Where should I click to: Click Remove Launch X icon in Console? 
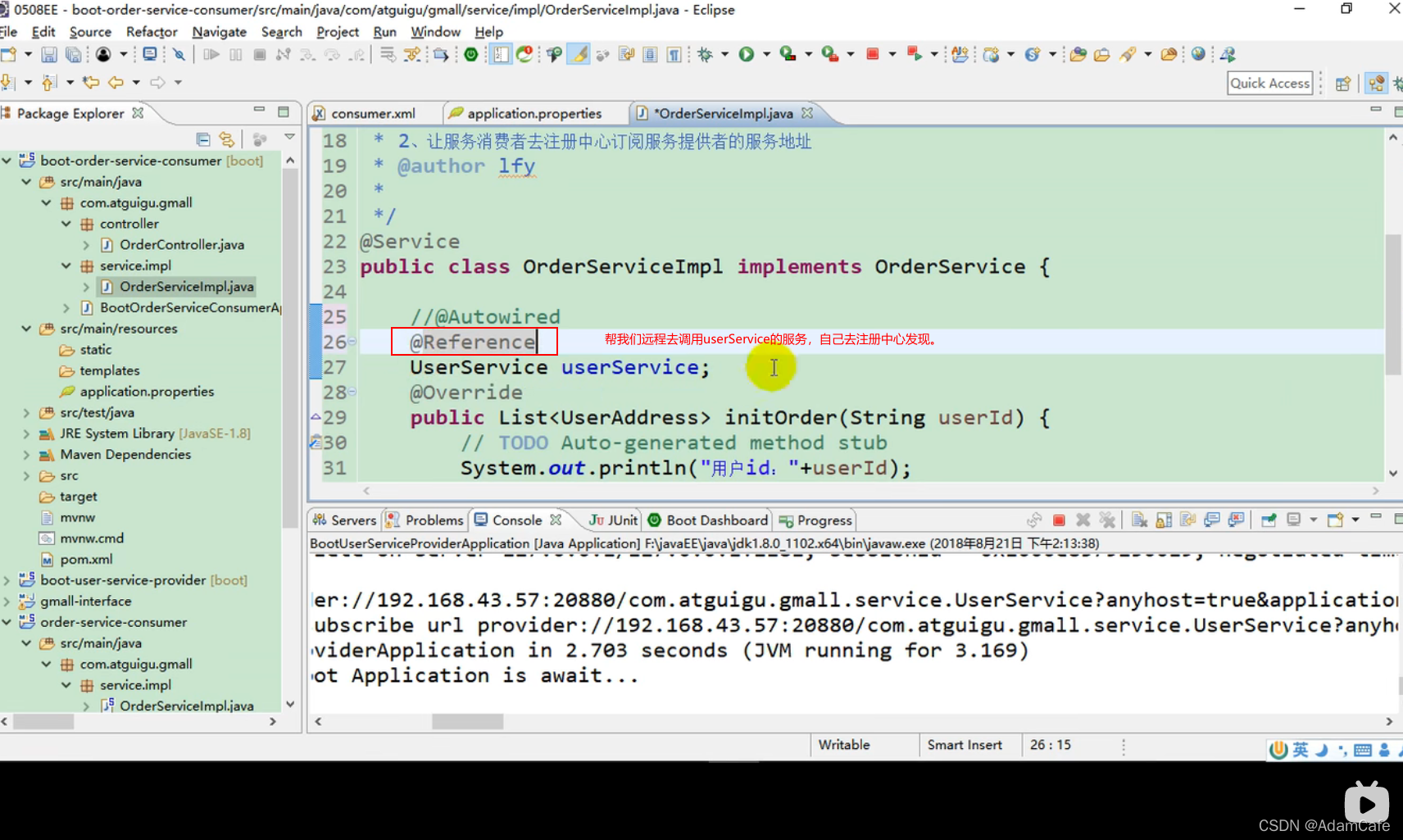coord(1083,520)
